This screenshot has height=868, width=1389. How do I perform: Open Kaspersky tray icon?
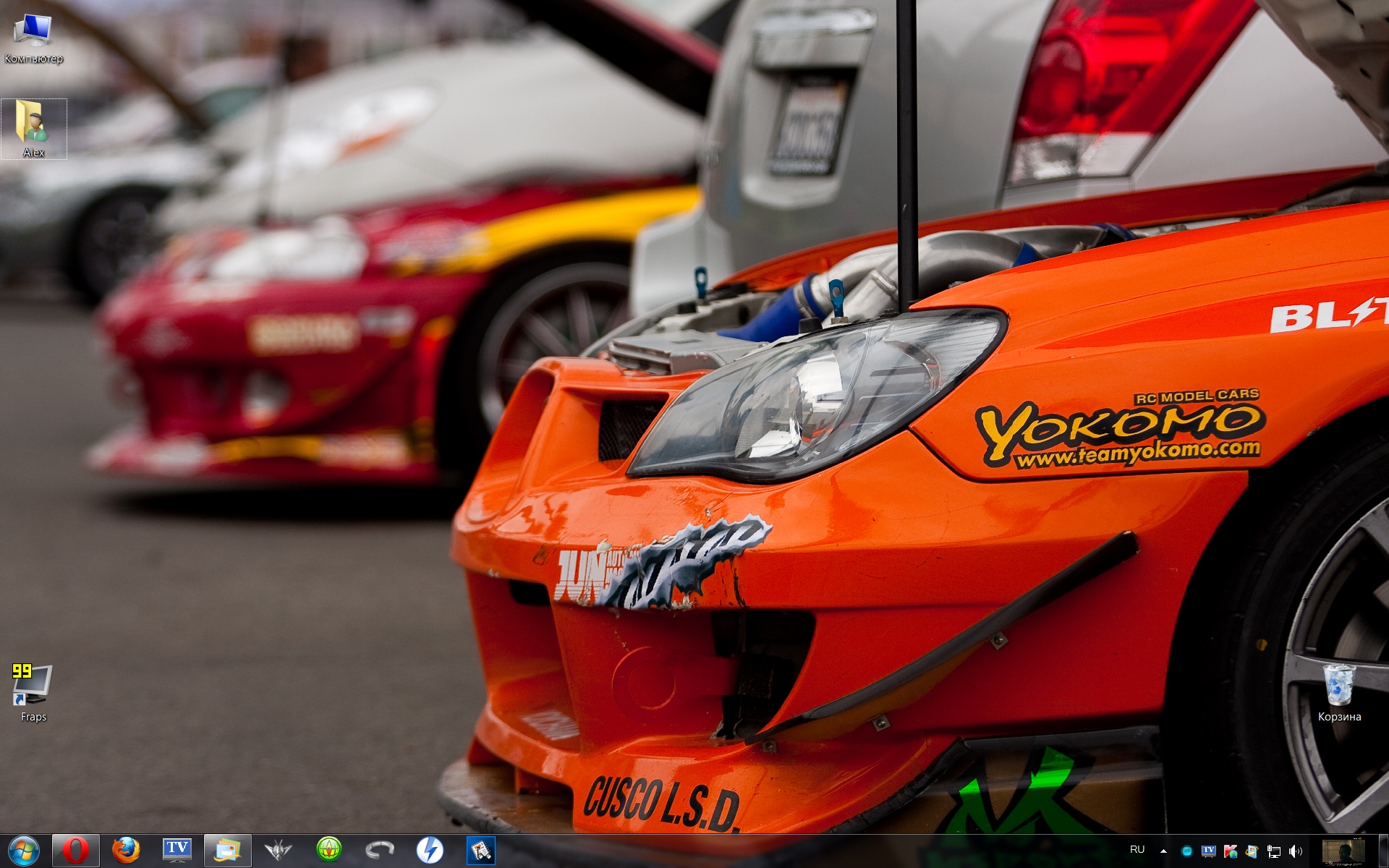(x=1230, y=851)
